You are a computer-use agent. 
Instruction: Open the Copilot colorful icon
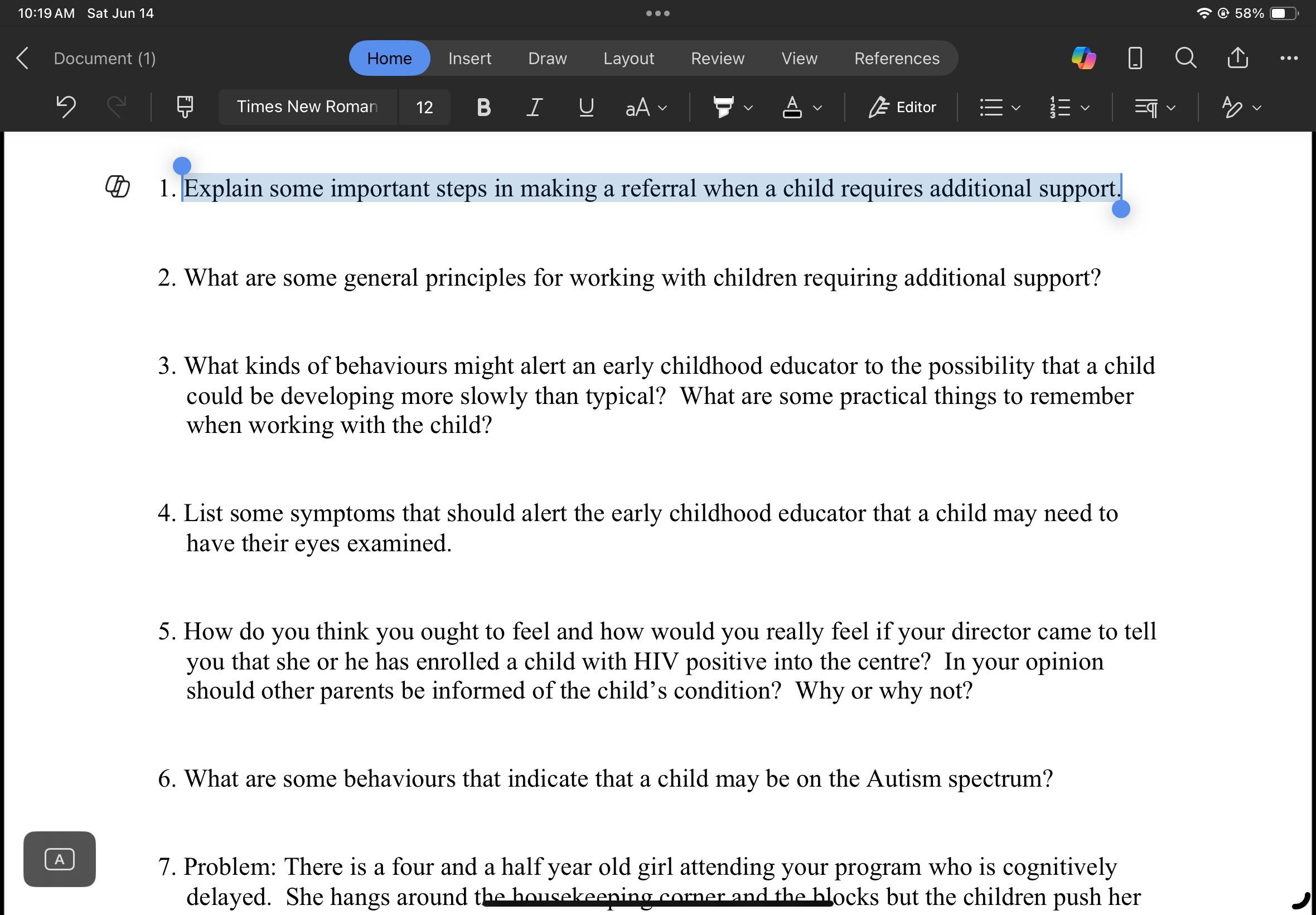pyautogui.click(x=1083, y=58)
